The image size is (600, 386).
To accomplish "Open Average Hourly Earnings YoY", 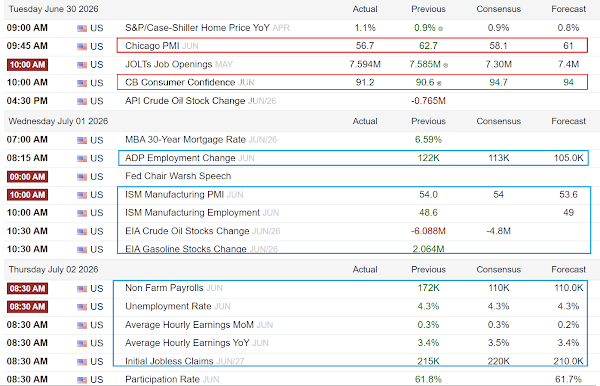I will click(187, 343).
